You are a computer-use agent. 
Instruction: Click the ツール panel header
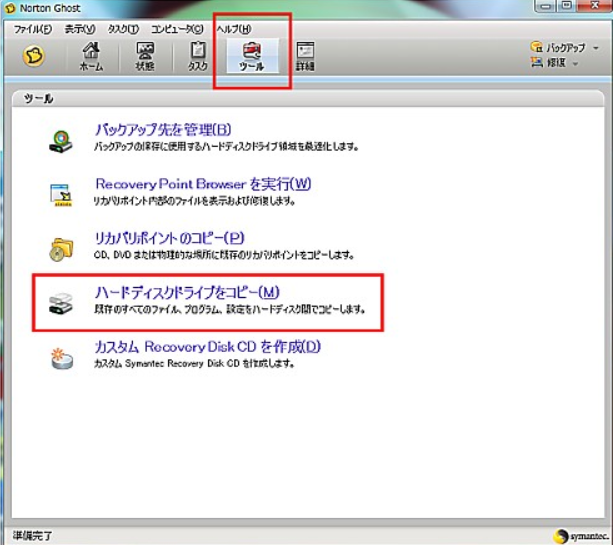click(308, 99)
